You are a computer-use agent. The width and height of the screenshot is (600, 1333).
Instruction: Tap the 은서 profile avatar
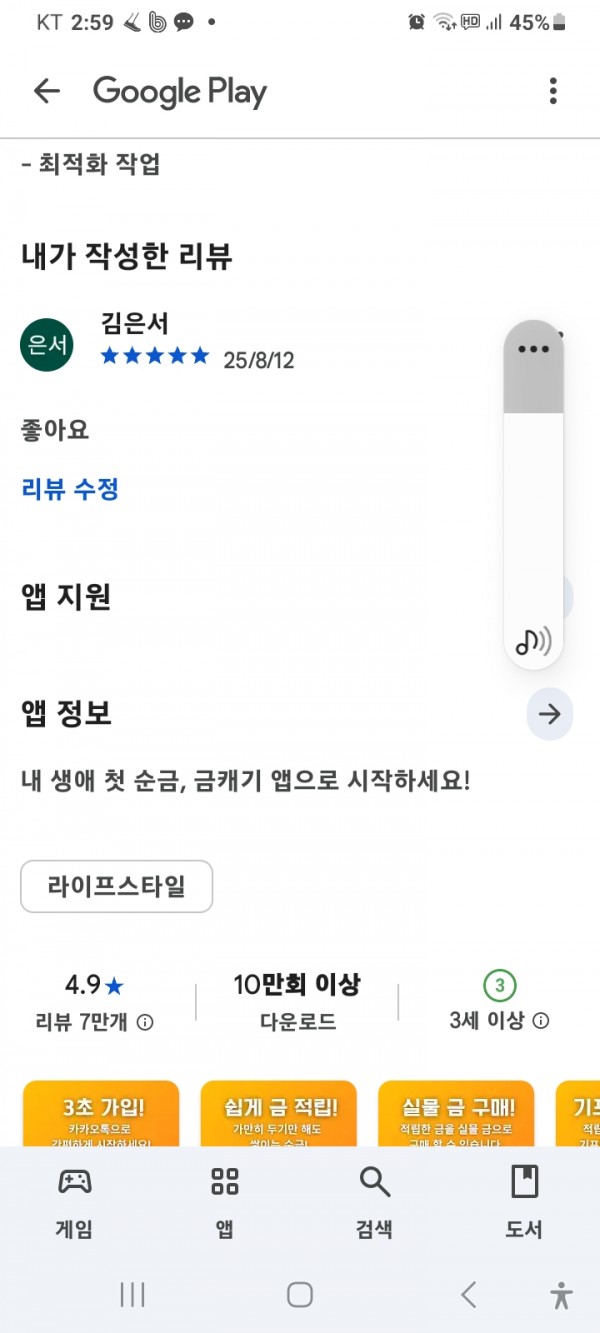pyautogui.click(x=47, y=345)
